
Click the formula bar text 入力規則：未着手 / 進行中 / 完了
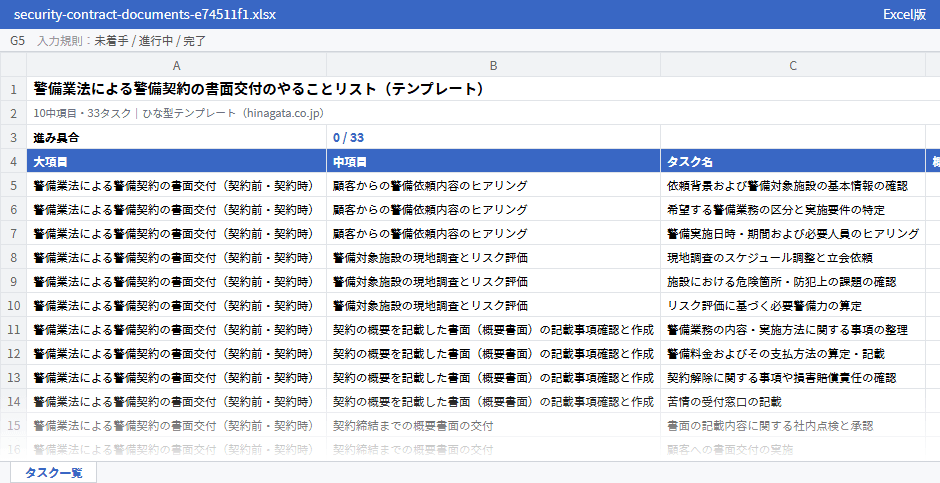(121, 41)
